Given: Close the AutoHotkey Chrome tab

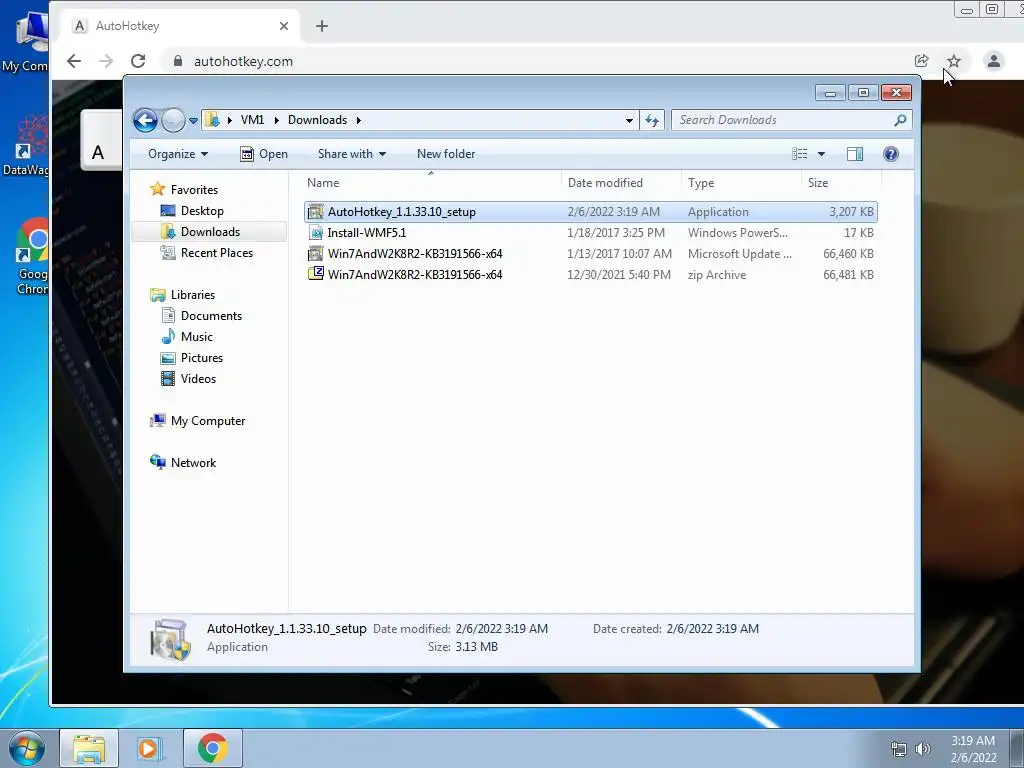Looking at the screenshot, I should (x=283, y=26).
